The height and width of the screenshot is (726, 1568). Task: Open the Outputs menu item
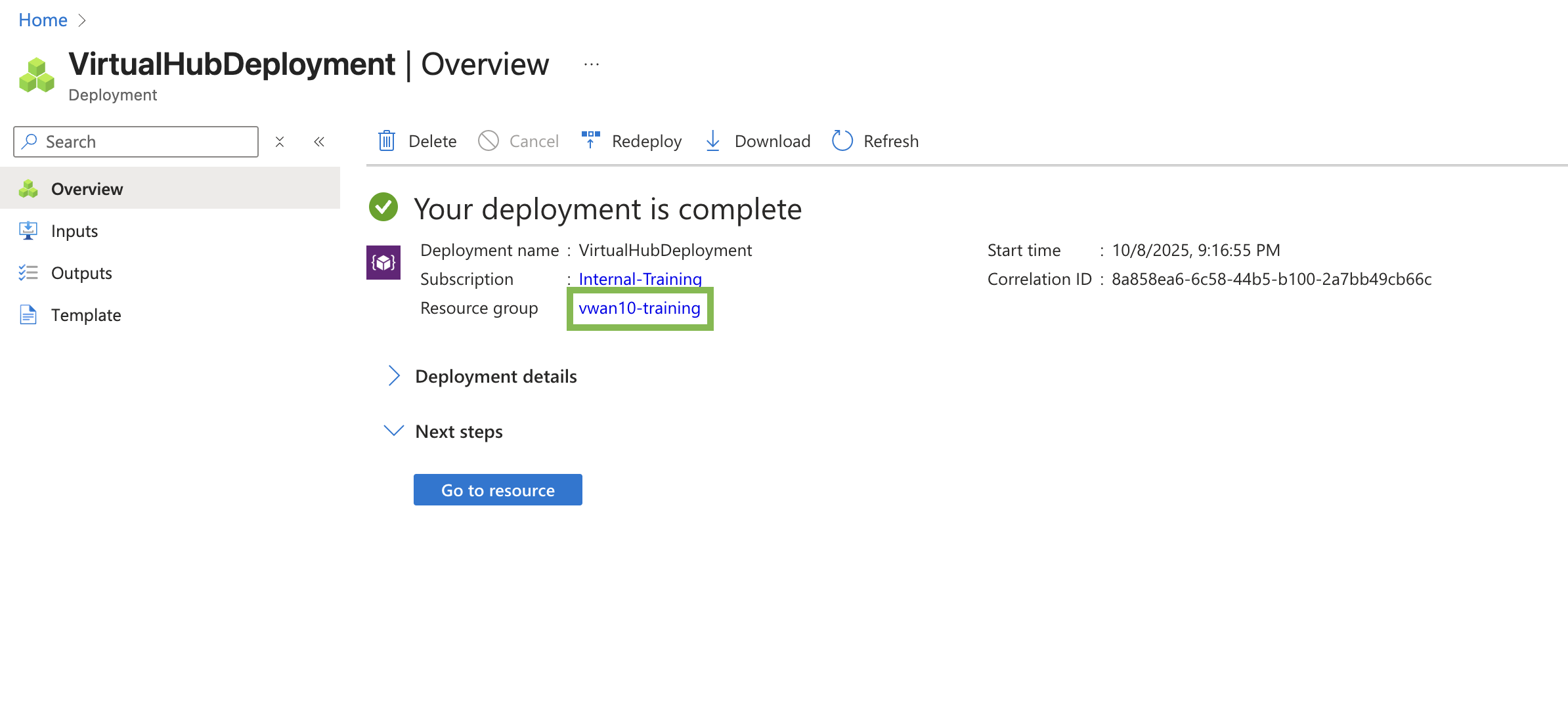pyautogui.click(x=81, y=273)
